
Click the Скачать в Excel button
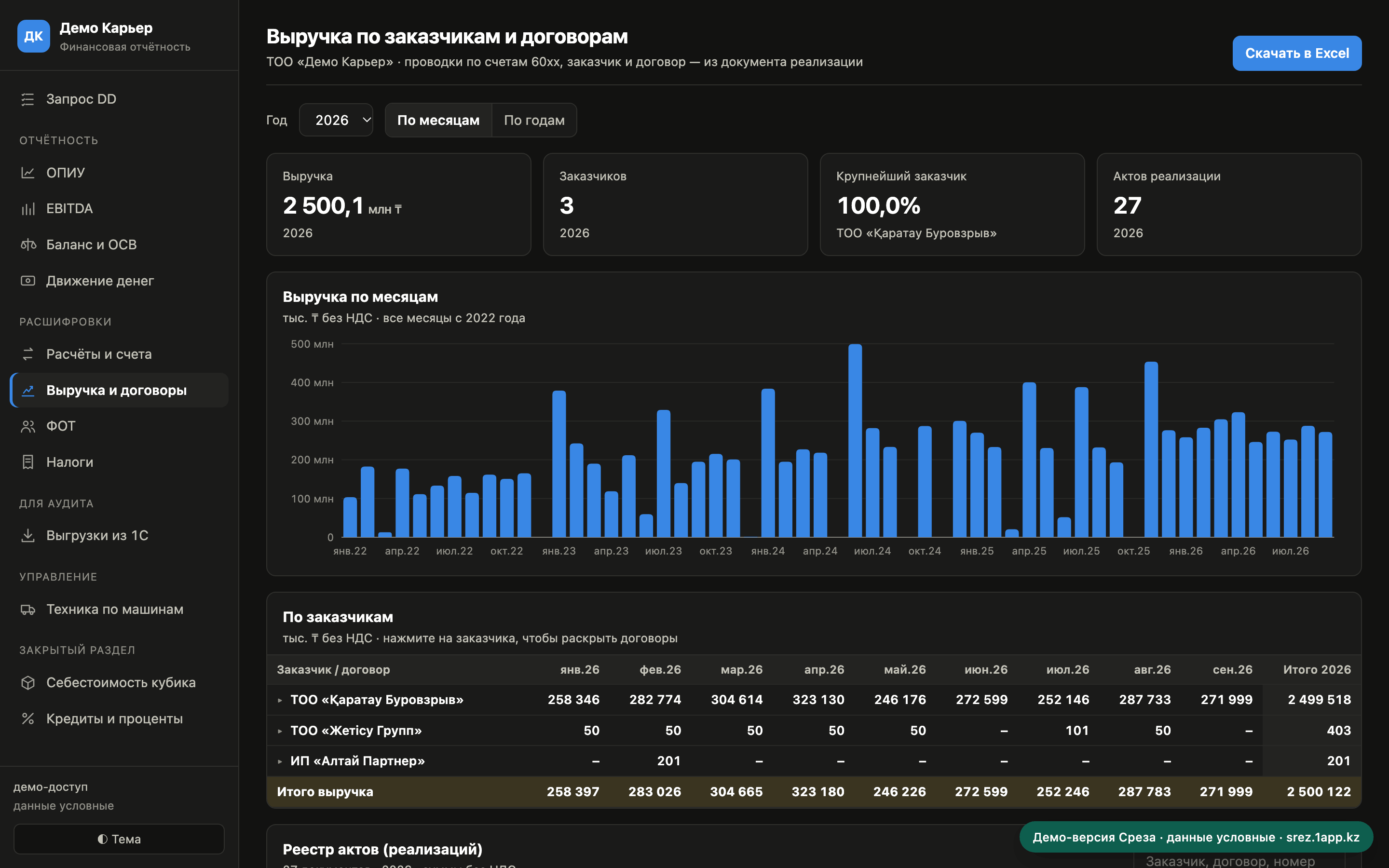tap(1296, 54)
